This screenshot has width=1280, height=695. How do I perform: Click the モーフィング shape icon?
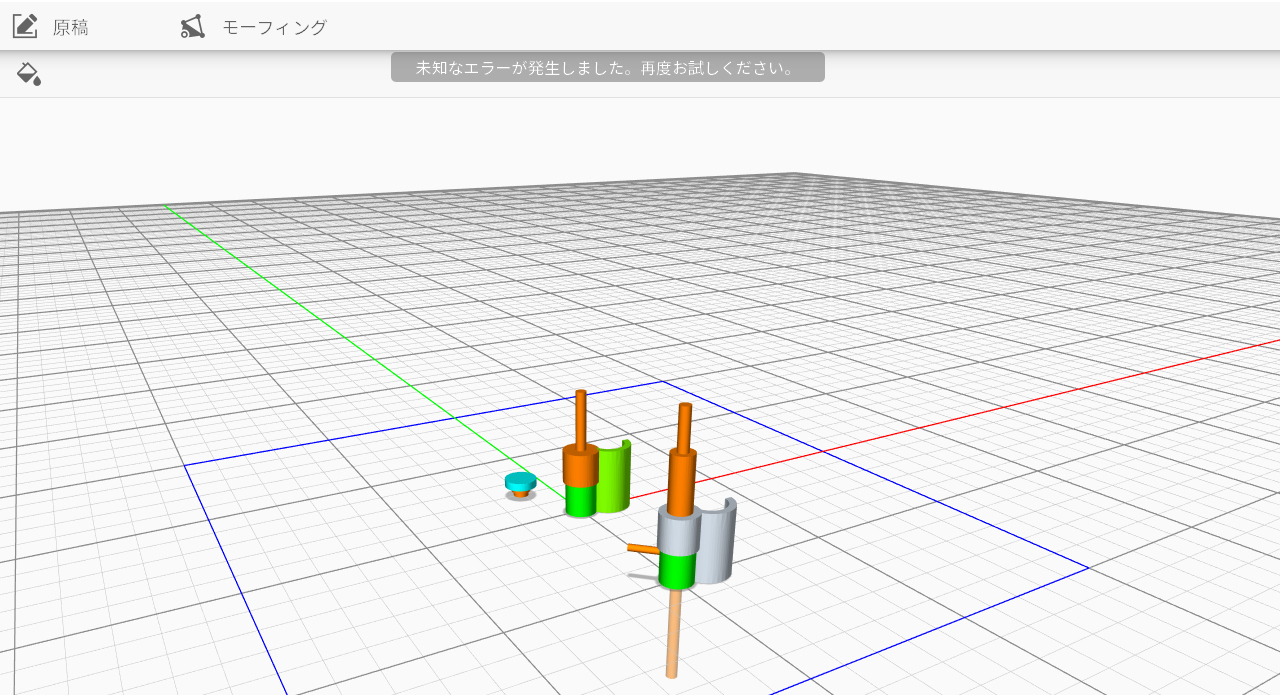[x=193, y=27]
